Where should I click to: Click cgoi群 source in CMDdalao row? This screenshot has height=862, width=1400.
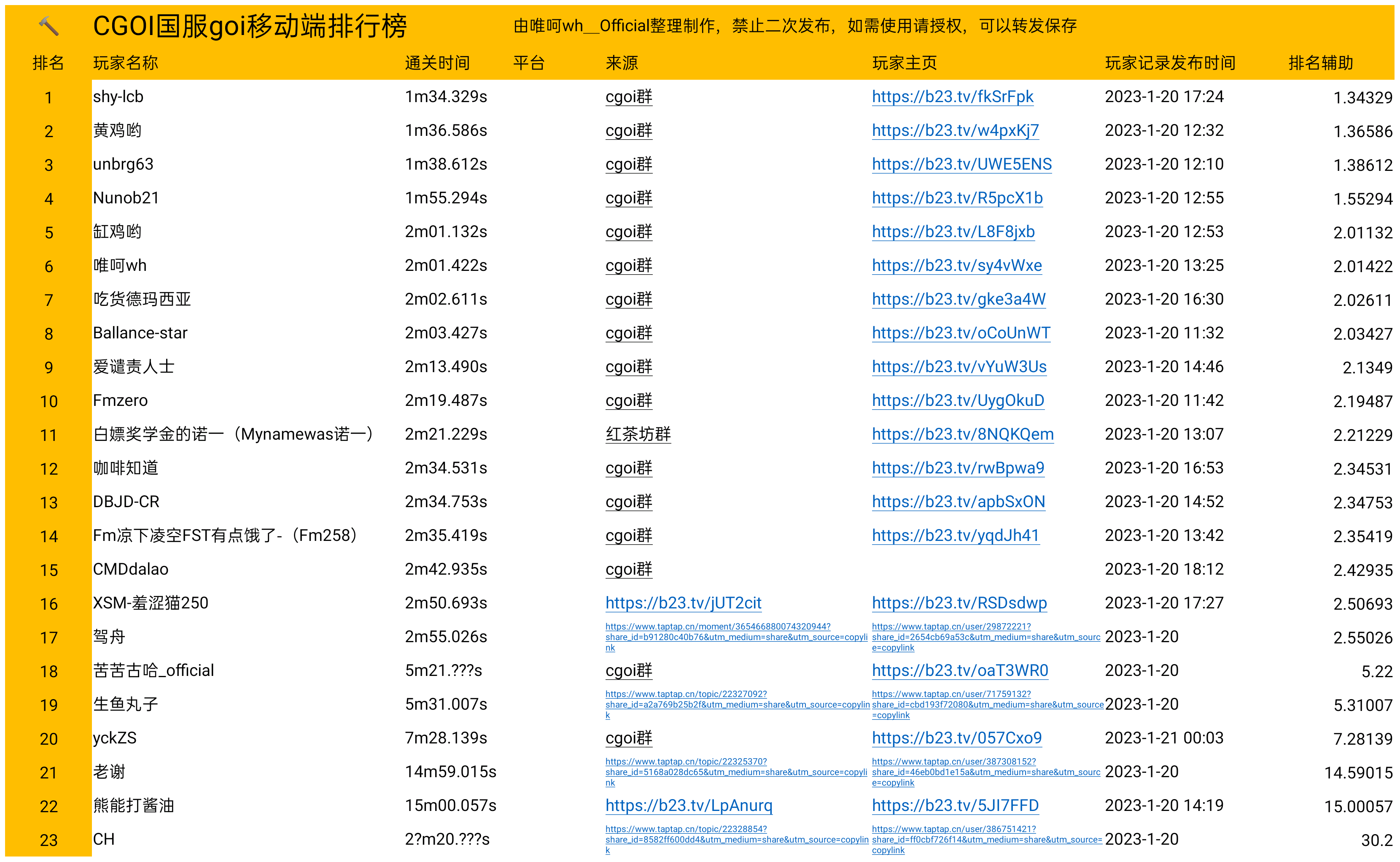point(628,569)
